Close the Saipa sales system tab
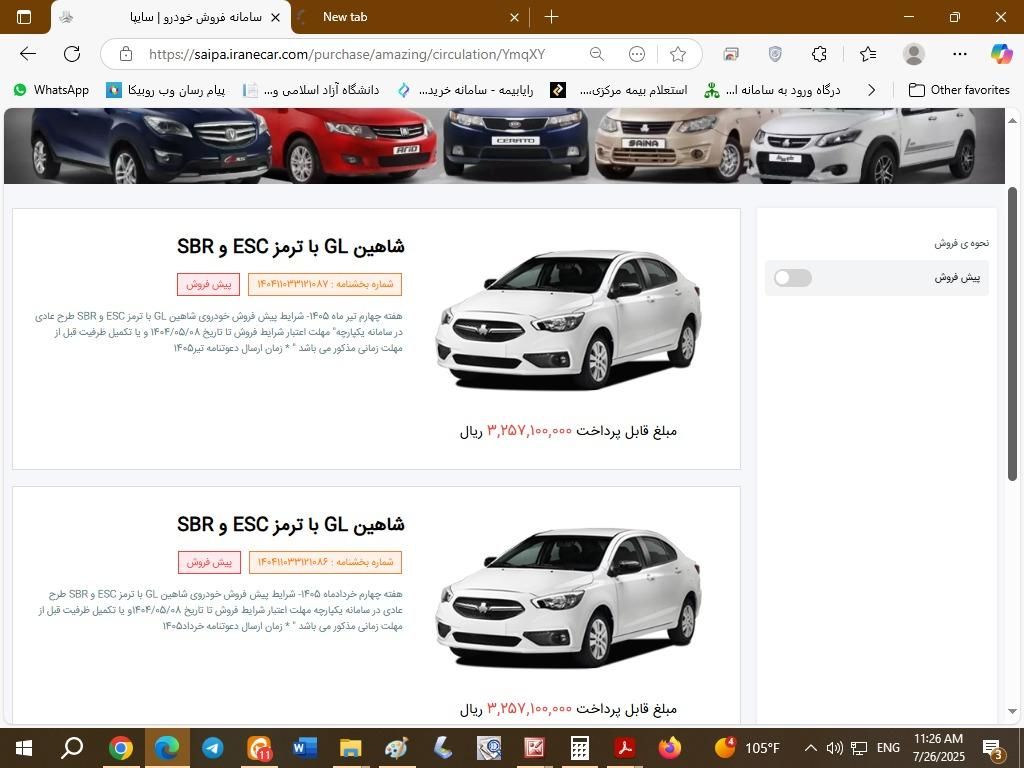This screenshot has width=1024, height=768. [x=276, y=18]
